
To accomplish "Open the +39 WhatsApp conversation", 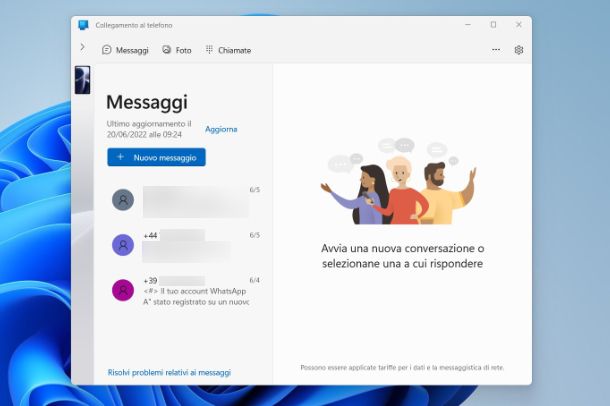I will point(186,290).
